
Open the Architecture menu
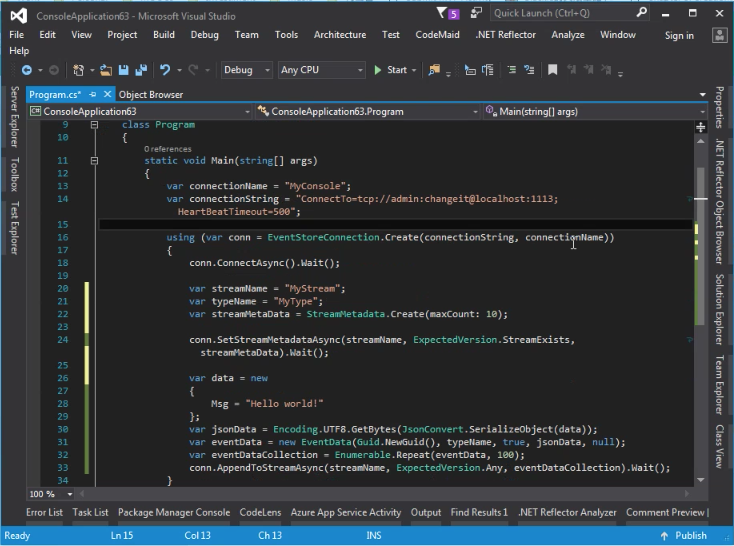coord(340,35)
